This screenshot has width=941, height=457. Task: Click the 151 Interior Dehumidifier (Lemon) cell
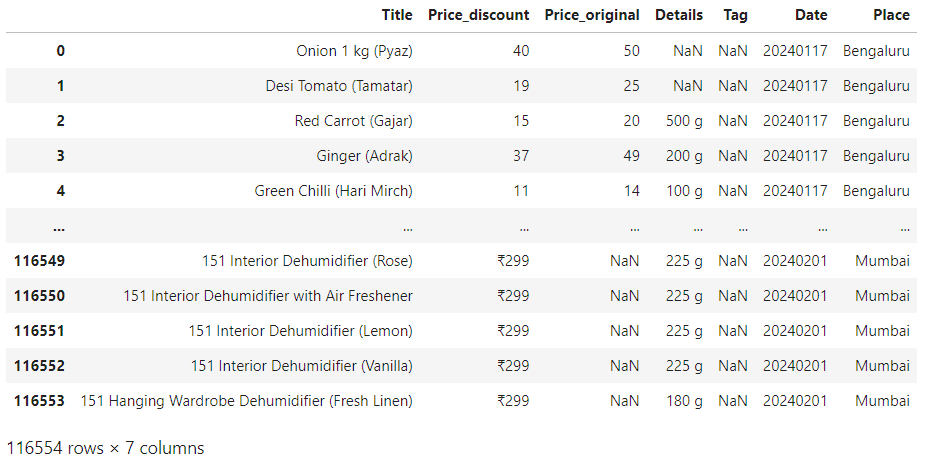(301, 331)
